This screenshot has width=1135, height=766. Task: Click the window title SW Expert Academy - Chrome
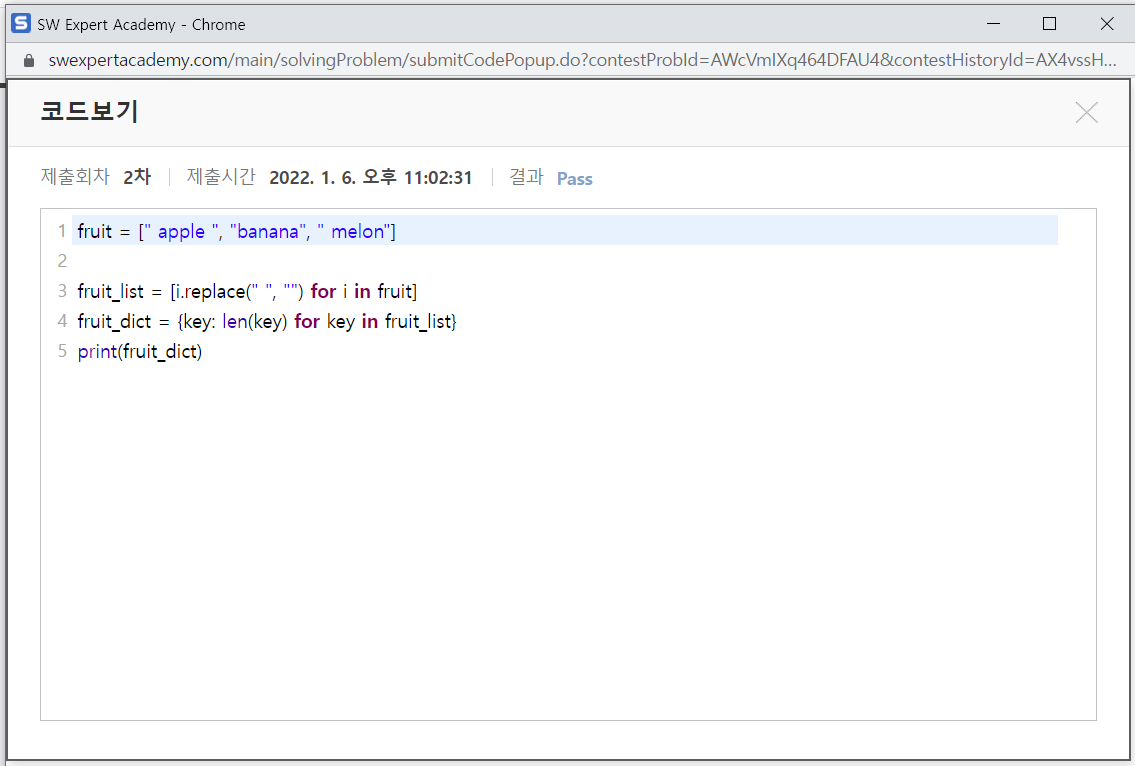point(141,25)
